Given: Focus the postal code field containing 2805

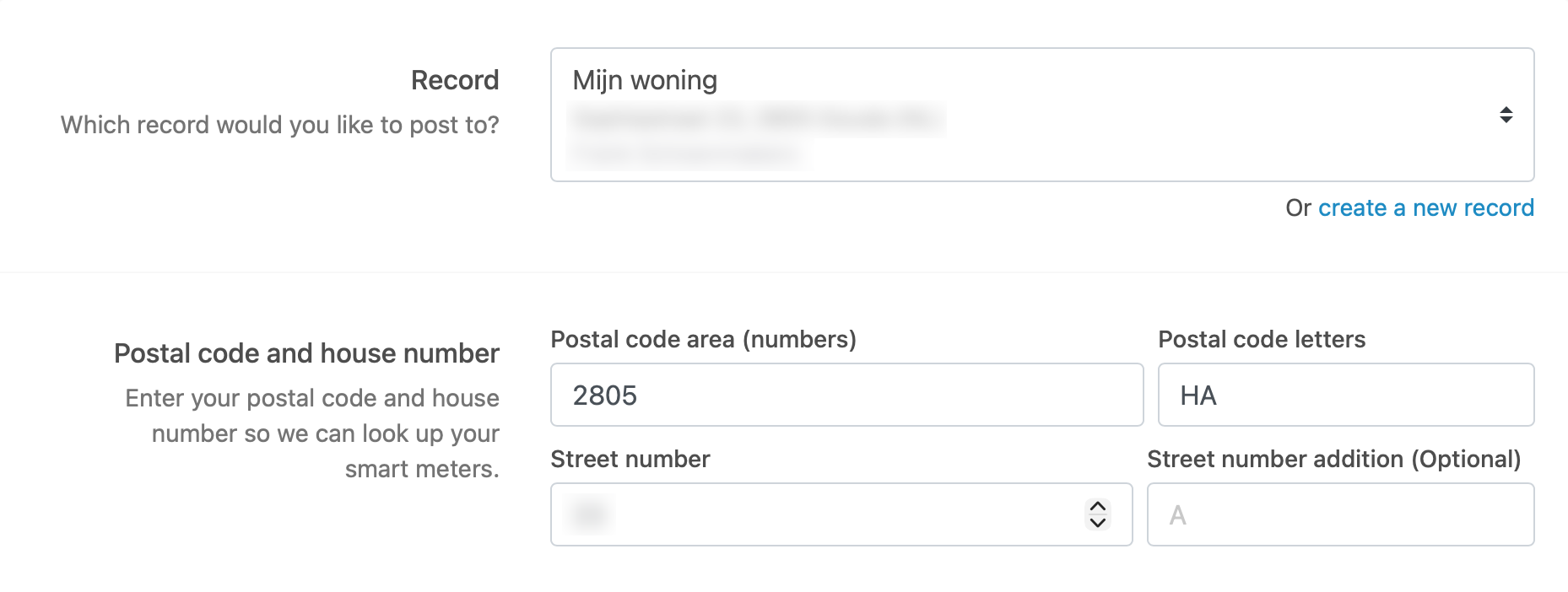Looking at the screenshot, I should [846, 396].
